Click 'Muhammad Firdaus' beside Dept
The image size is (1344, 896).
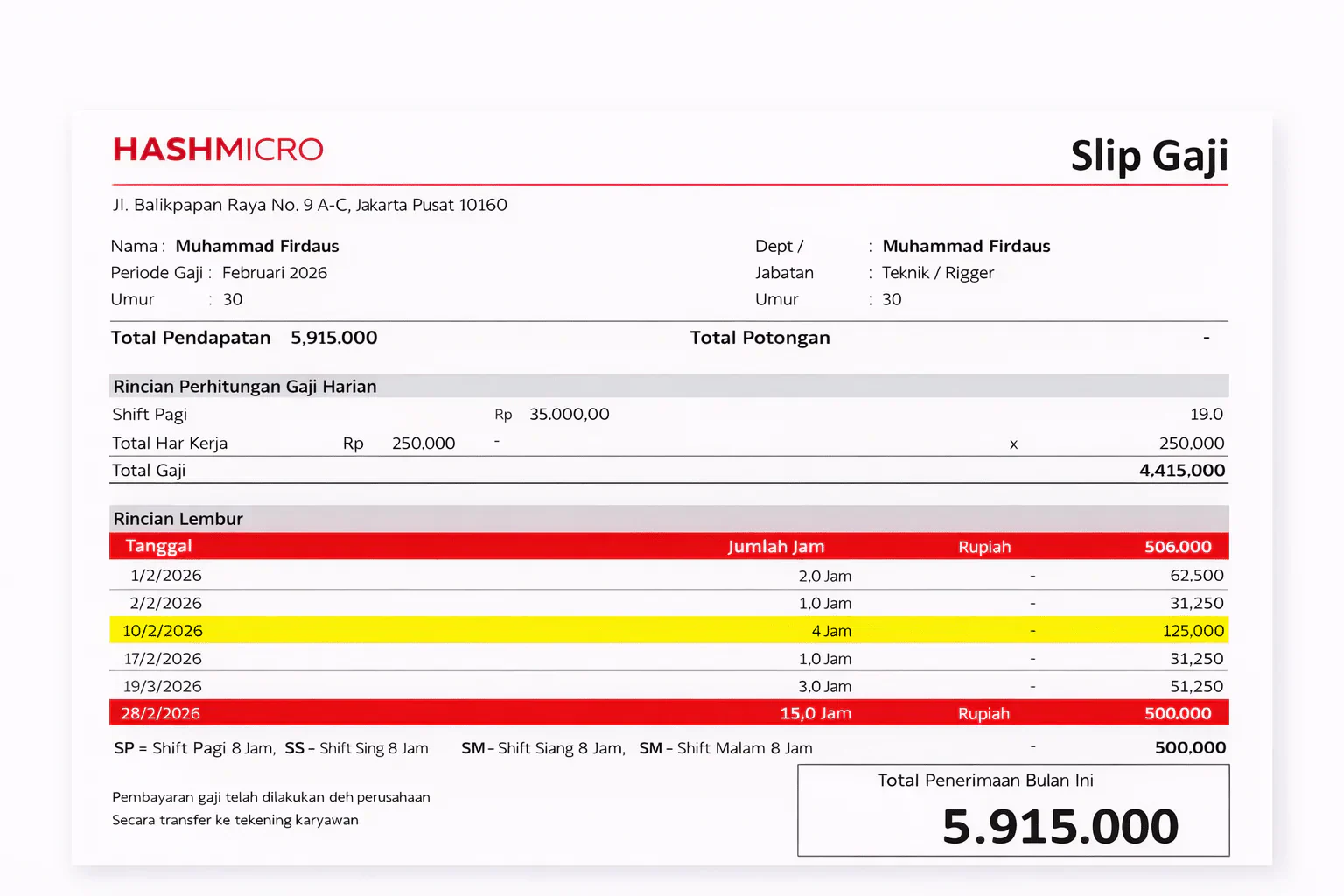pos(966,246)
